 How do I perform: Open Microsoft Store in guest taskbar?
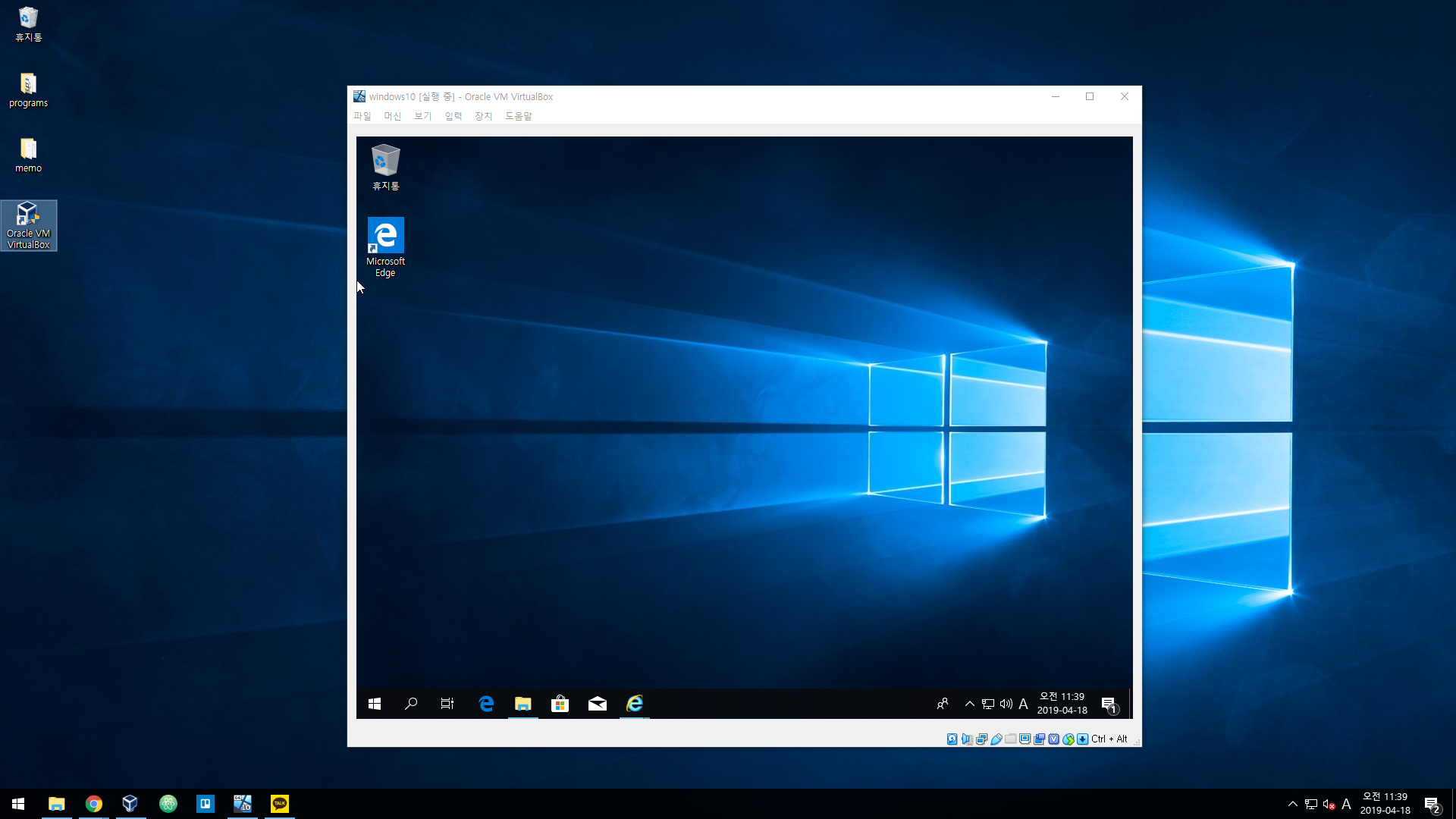(560, 704)
